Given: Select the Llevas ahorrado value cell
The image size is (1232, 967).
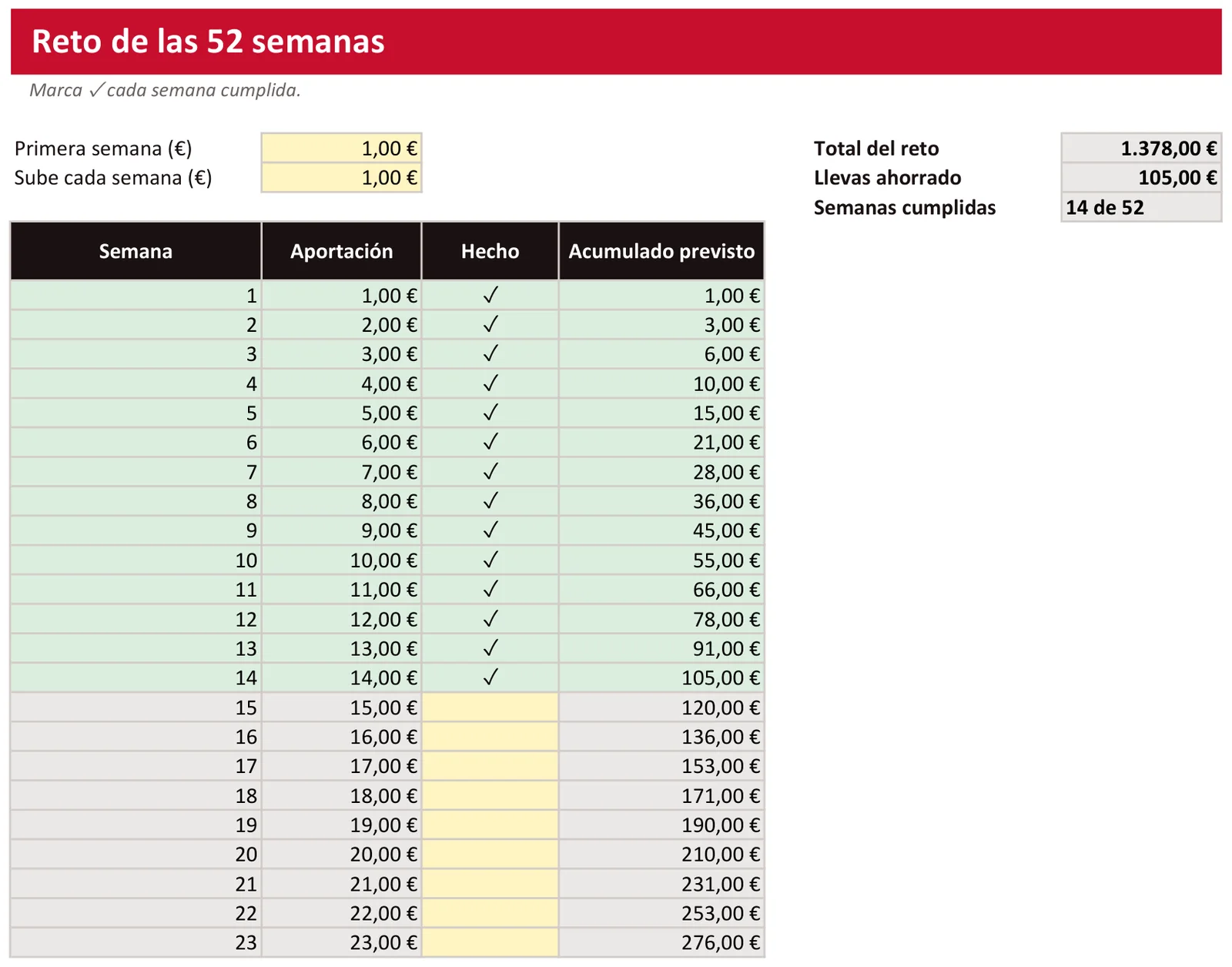Looking at the screenshot, I should pos(1141,178).
